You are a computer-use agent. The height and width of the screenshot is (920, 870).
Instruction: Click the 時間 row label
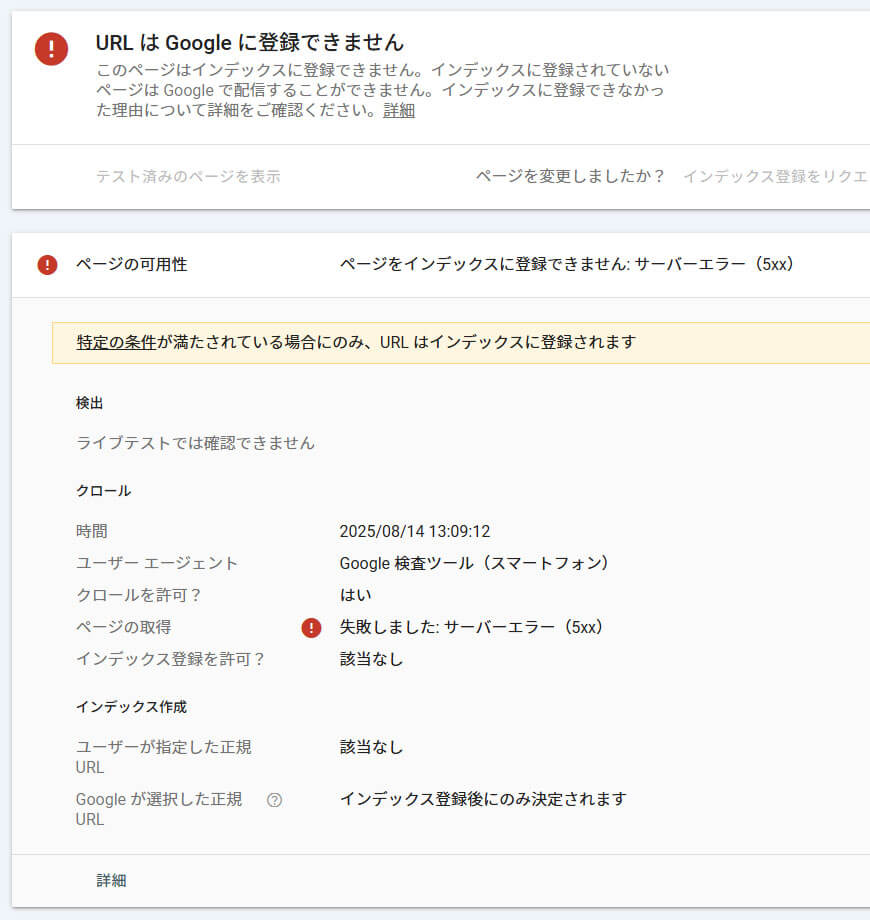pos(92,532)
